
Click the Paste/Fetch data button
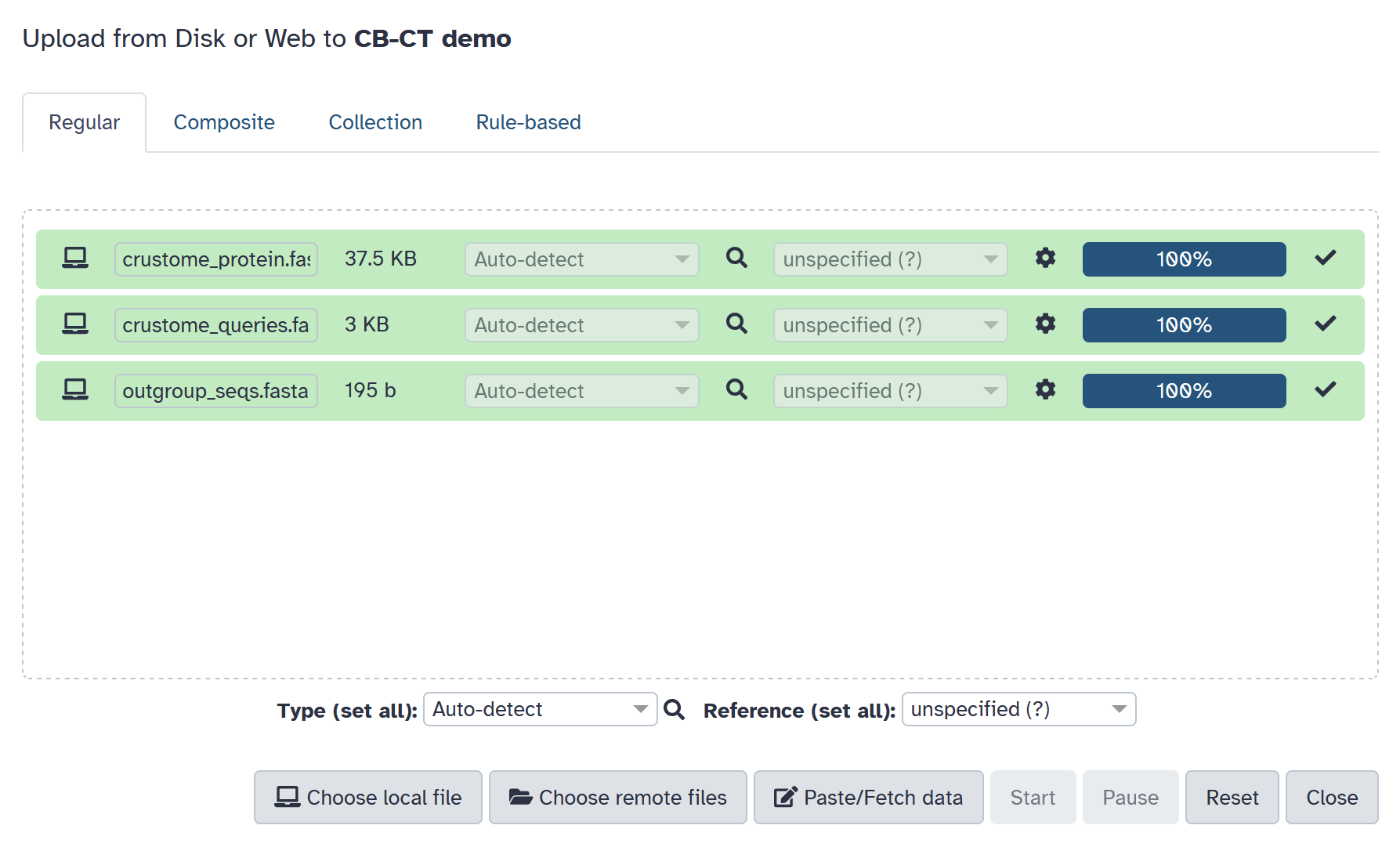click(868, 797)
